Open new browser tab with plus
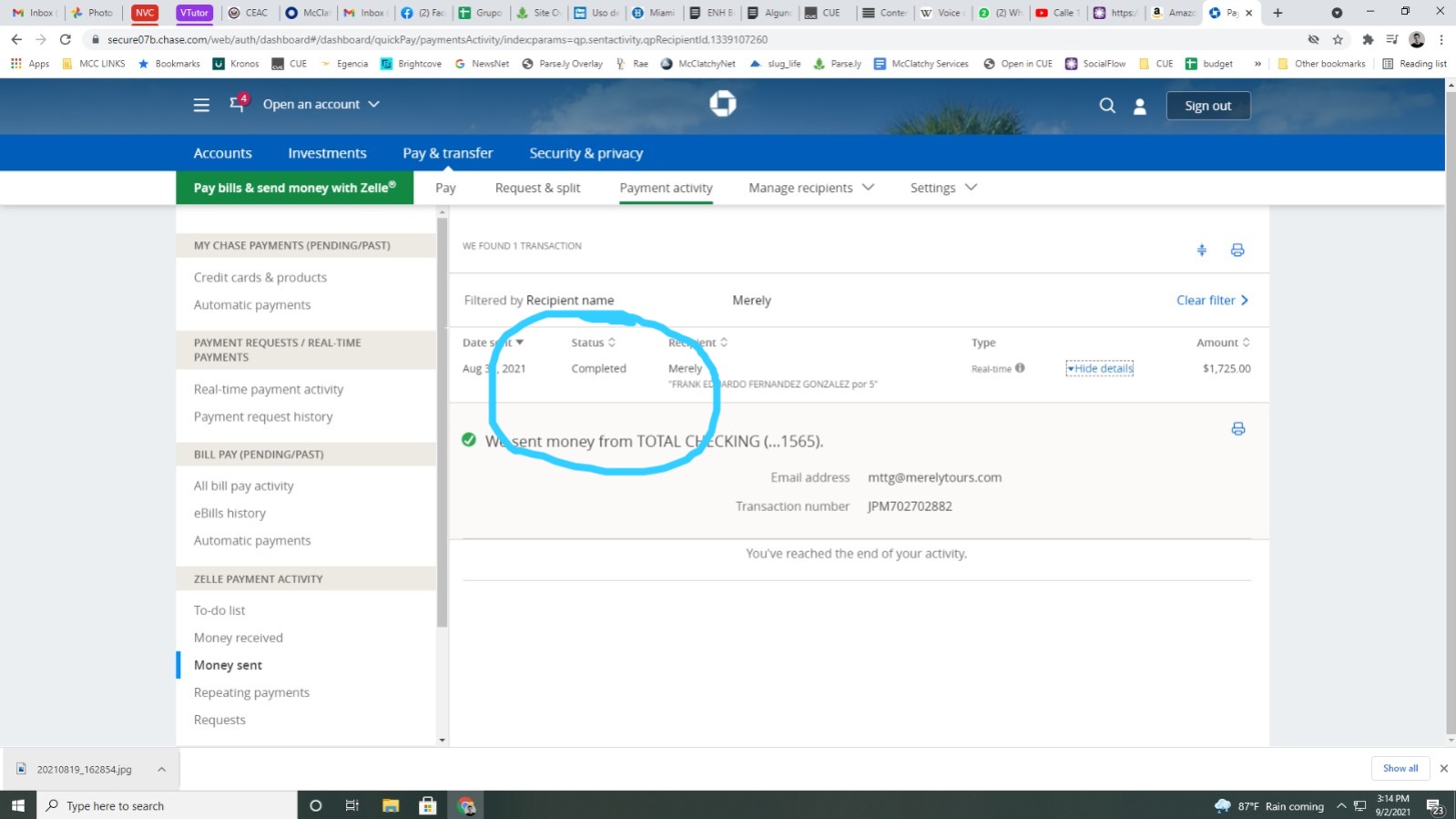This screenshot has height=819, width=1456. point(1278,13)
